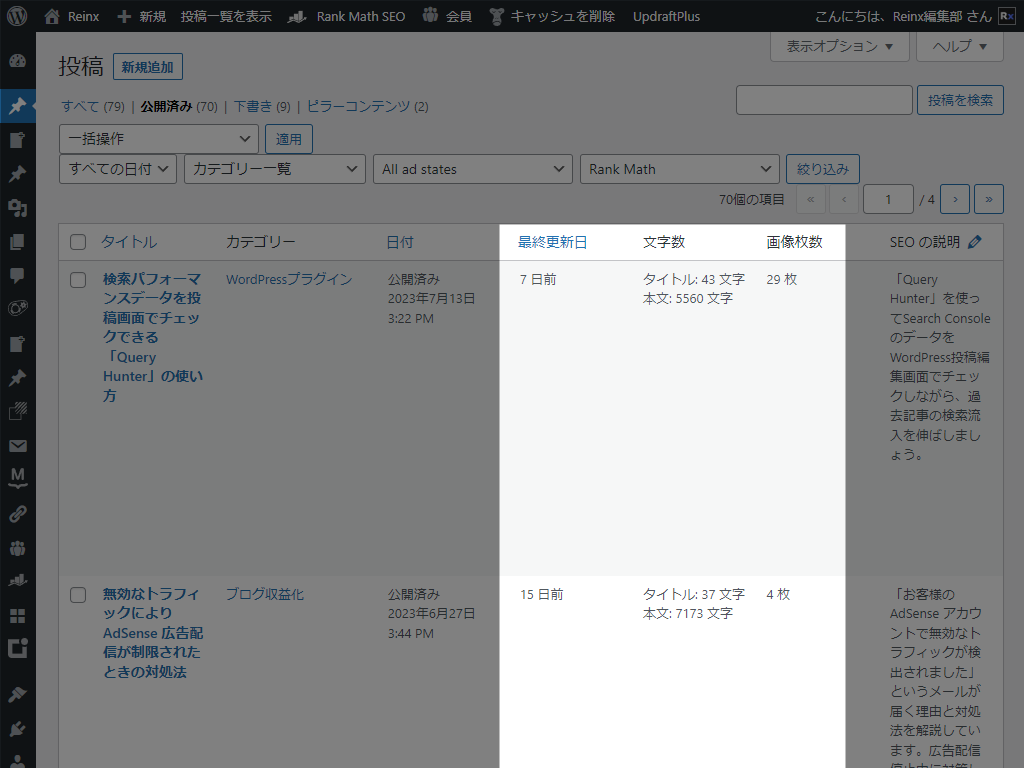Open the Rank Math chart sidebar icon
The width and height of the screenshot is (1024, 768).
18,581
